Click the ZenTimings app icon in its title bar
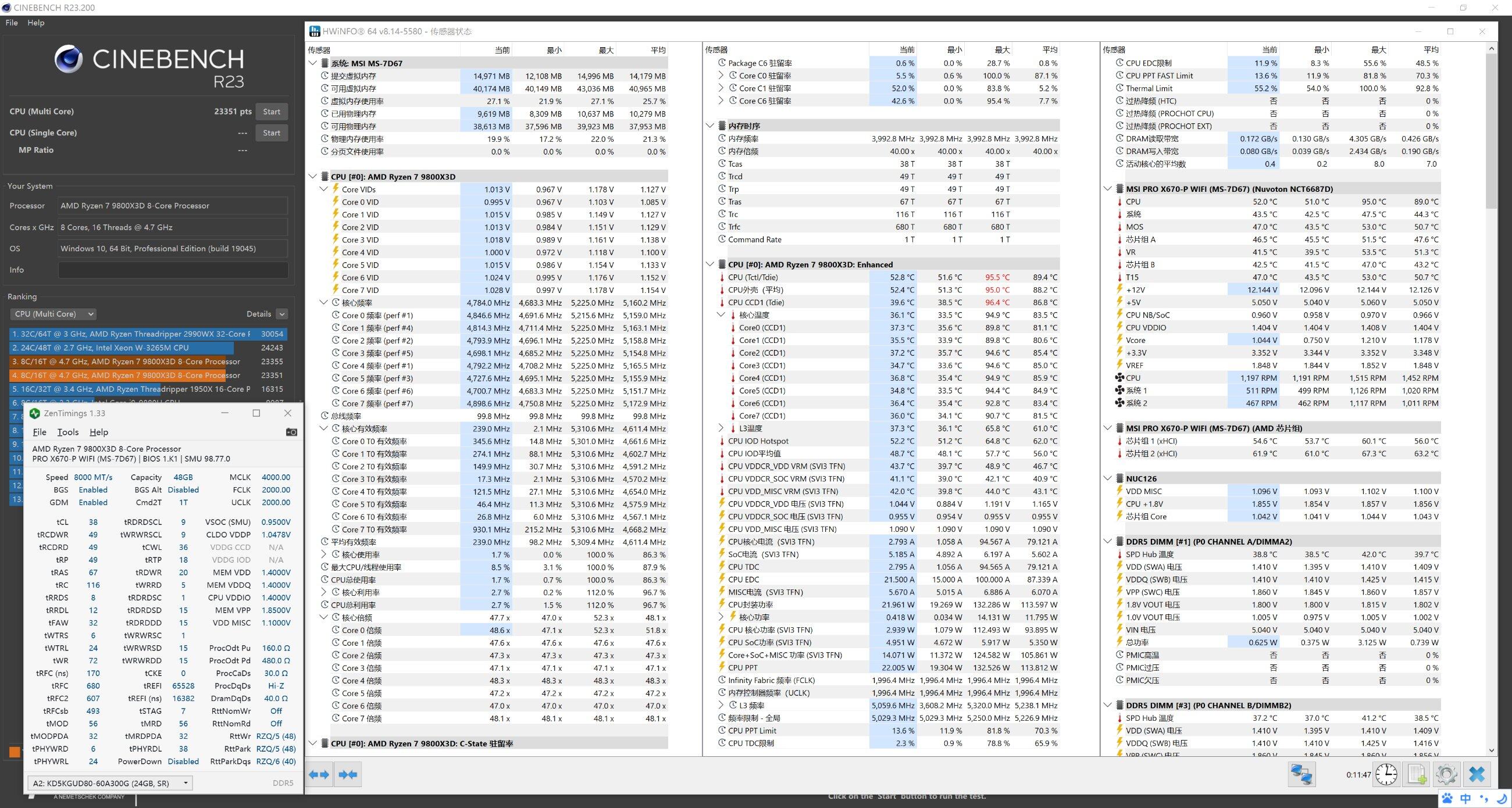This screenshot has height=808, width=1512. pyautogui.click(x=35, y=413)
